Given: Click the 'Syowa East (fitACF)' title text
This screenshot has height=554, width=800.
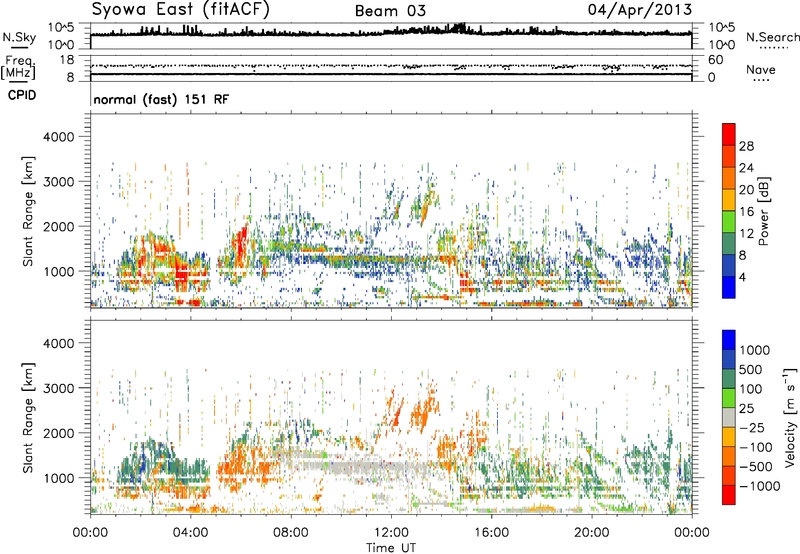Looking at the screenshot, I should [181, 9].
